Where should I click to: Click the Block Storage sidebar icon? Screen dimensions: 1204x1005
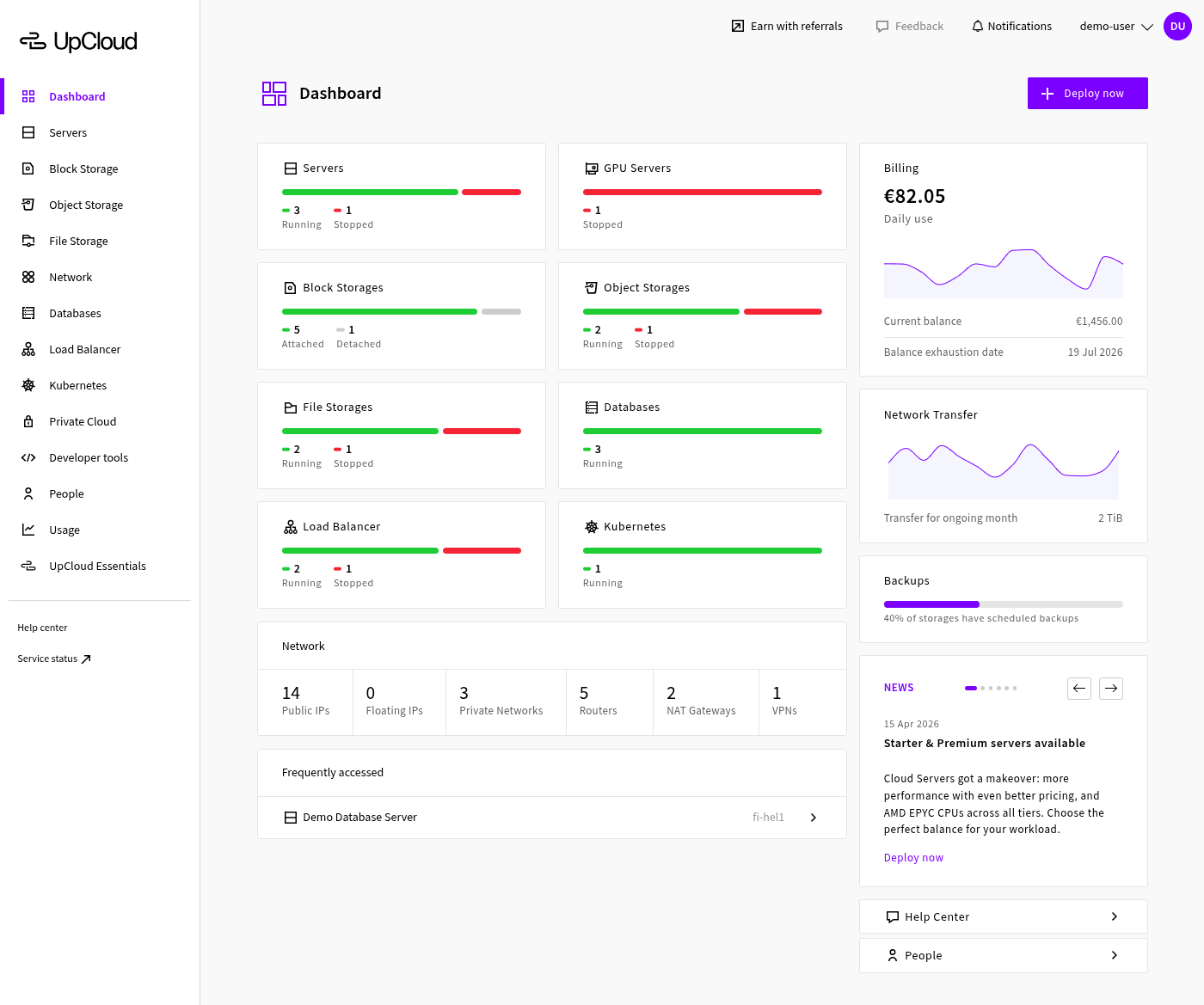coord(28,169)
